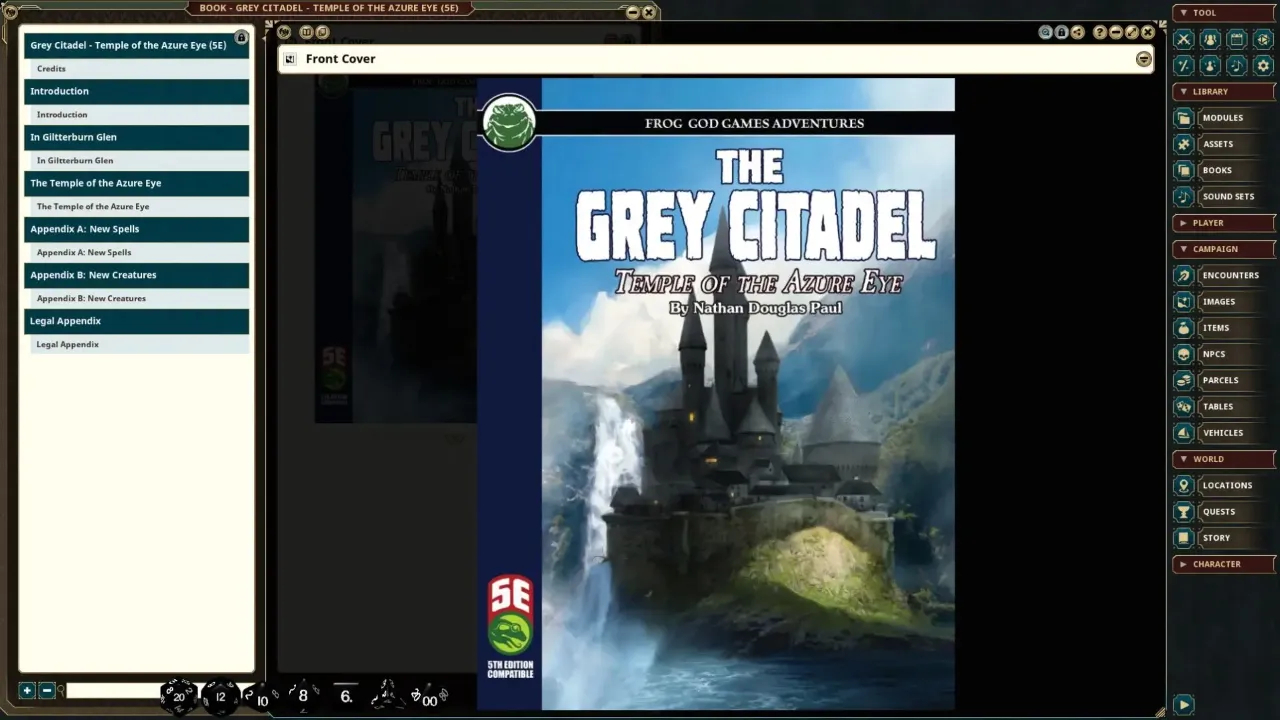Pick the d6 die
The width and height of the screenshot is (1280, 720).
pos(346,695)
